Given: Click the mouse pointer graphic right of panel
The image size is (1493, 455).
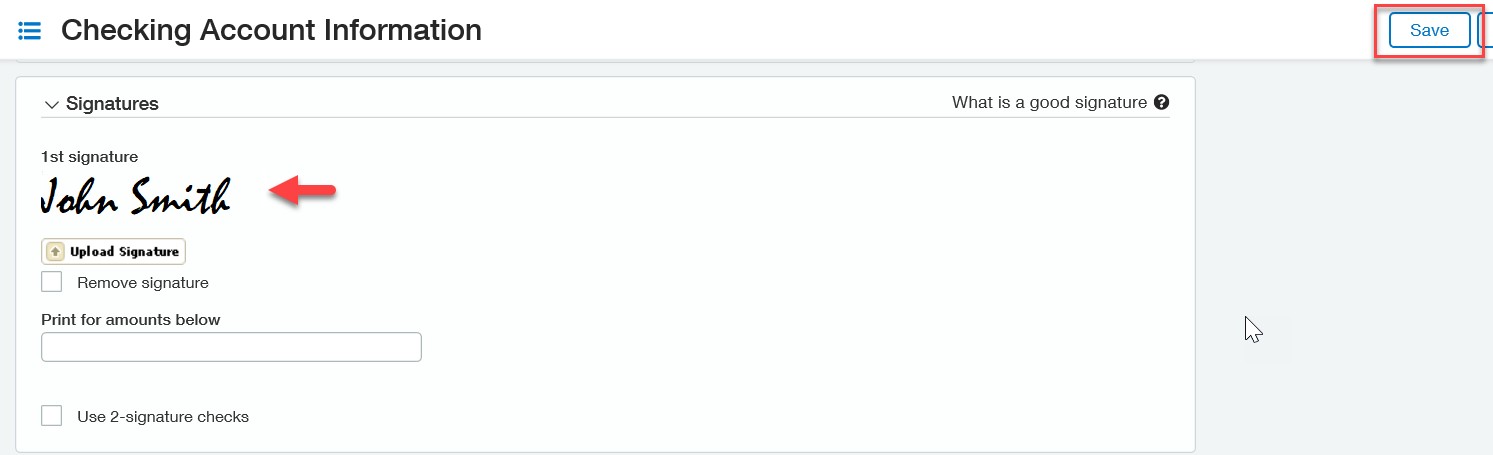Looking at the screenshot, I should coord(1253,330).
